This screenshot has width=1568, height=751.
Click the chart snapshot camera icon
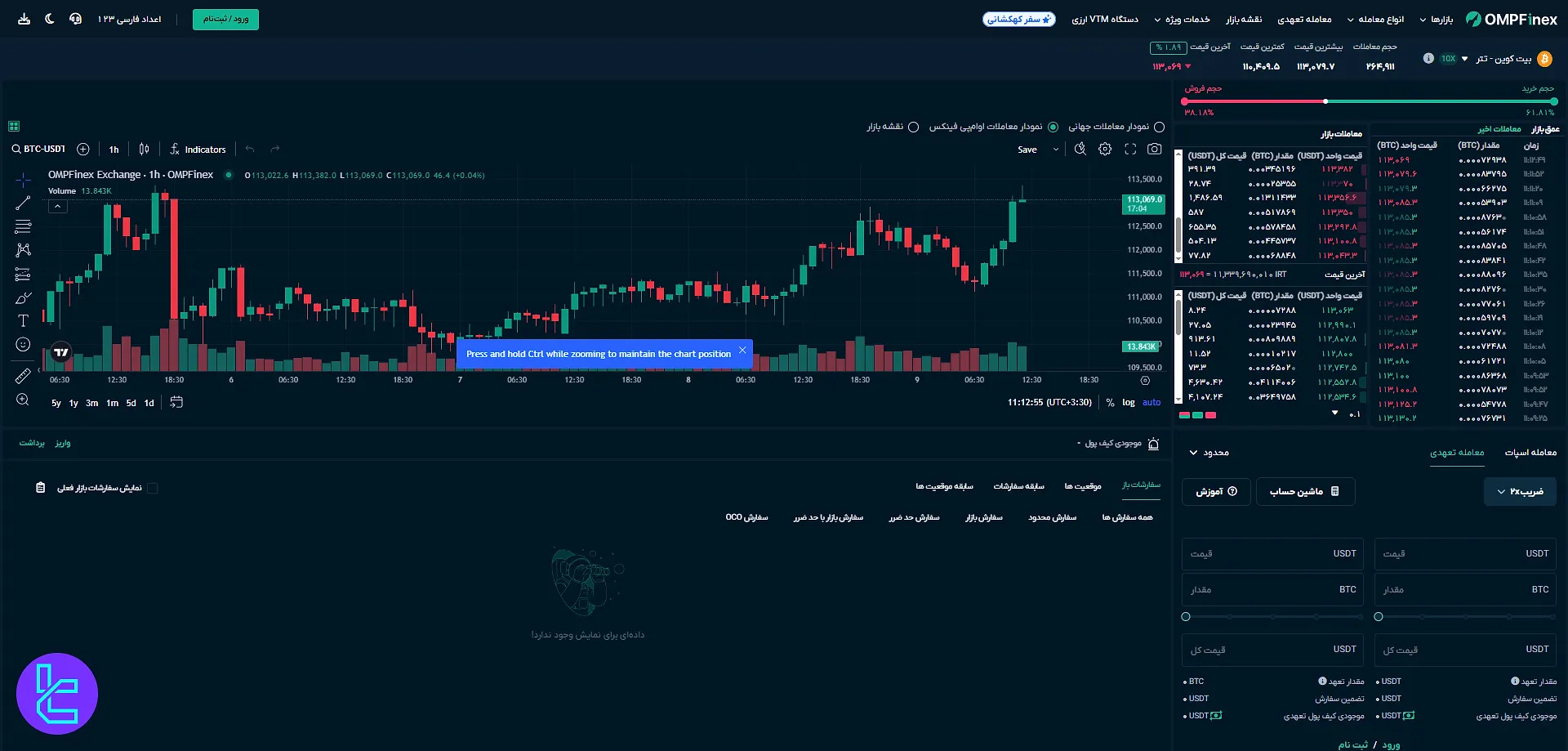tap(1154, 150)
